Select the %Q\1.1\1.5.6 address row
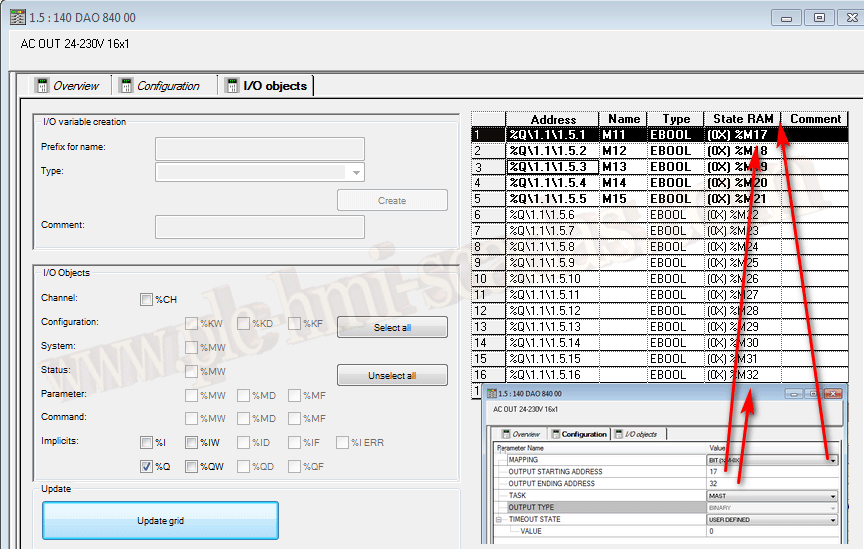This screenshot has width=864, height=549. point(554,215)
